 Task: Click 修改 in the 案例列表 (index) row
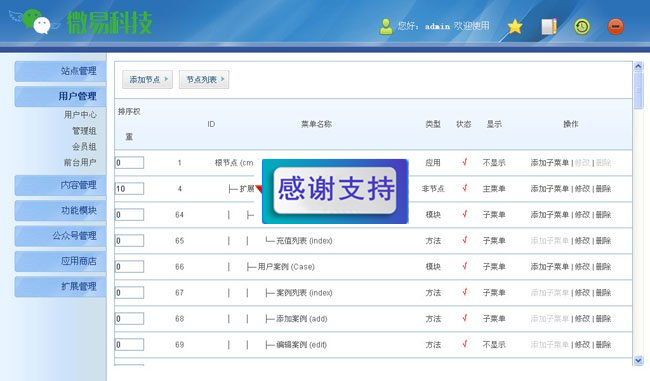(x=582, y=293)
